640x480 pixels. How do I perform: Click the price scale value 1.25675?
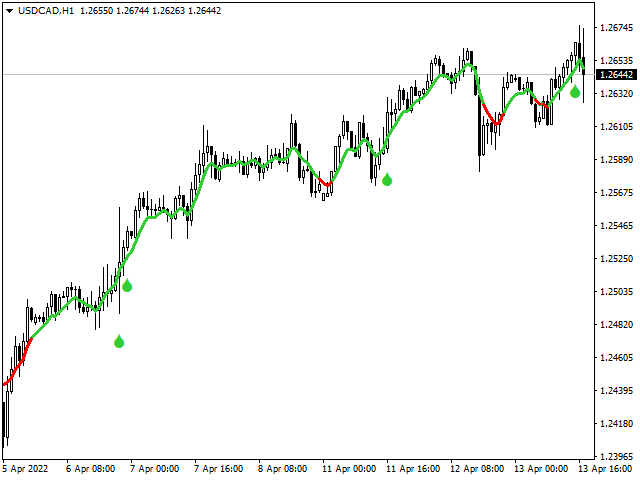616,193
